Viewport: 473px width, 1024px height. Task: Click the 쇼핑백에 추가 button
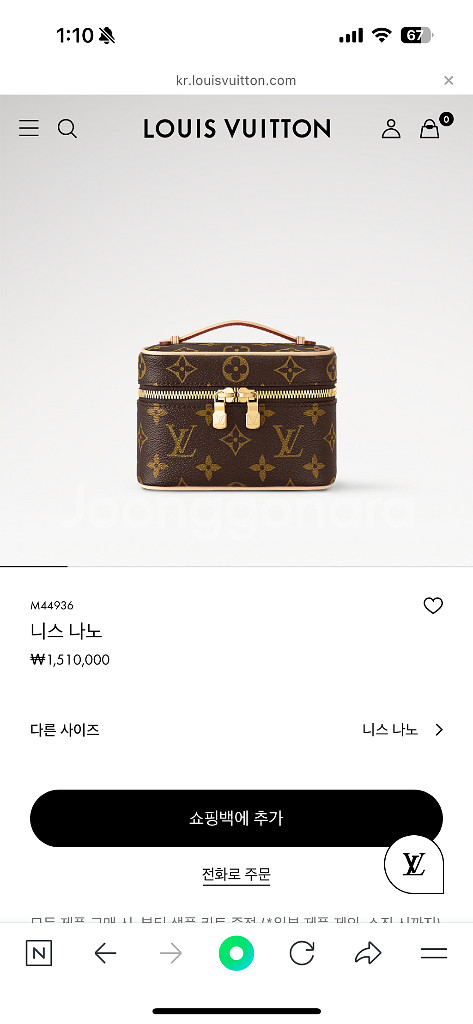pos(236,818)
